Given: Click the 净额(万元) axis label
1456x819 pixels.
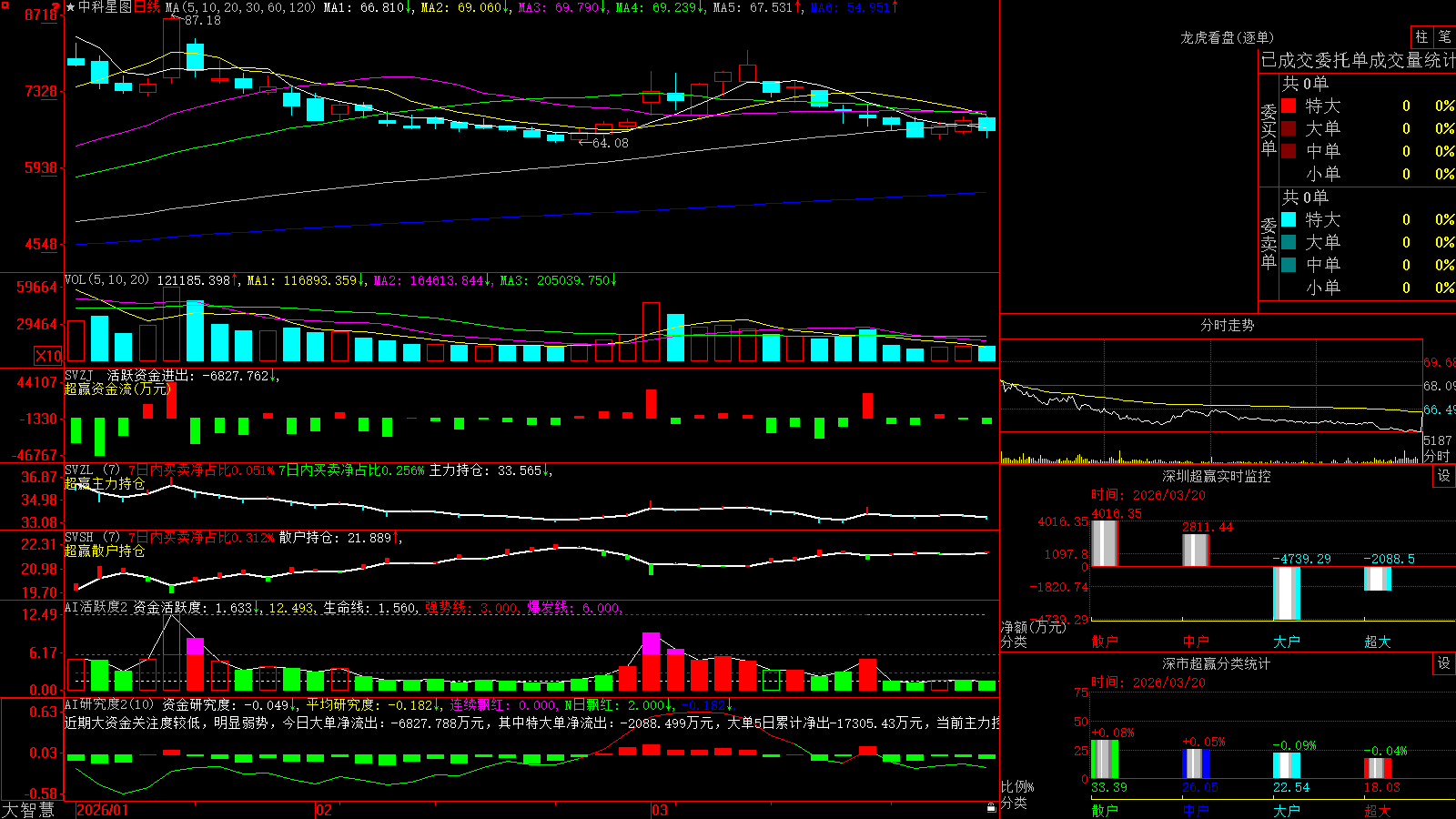Looking at the screenshot, I should tap(1033, 627).
